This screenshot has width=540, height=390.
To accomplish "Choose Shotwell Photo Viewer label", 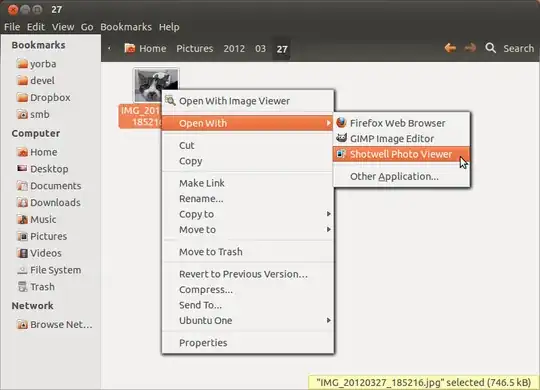I will click(401, 154).
